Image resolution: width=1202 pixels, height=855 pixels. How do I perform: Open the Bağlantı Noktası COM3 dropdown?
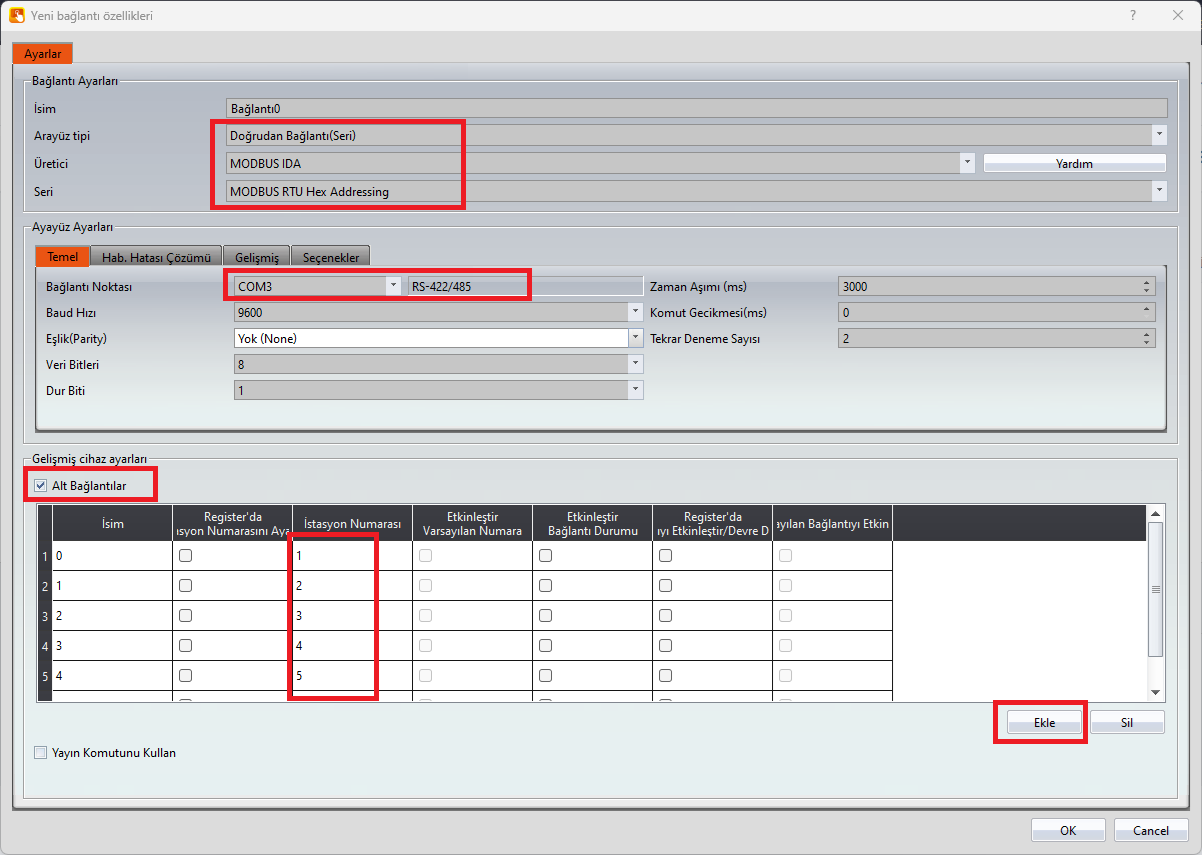(392, 286)
